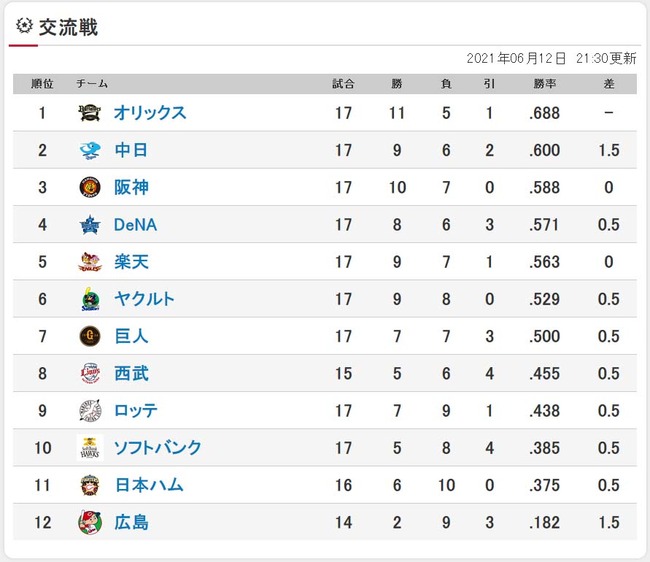Open the 日本ハム team link
The height and width of the screenshot is (562, 650).
coord(148,485)
